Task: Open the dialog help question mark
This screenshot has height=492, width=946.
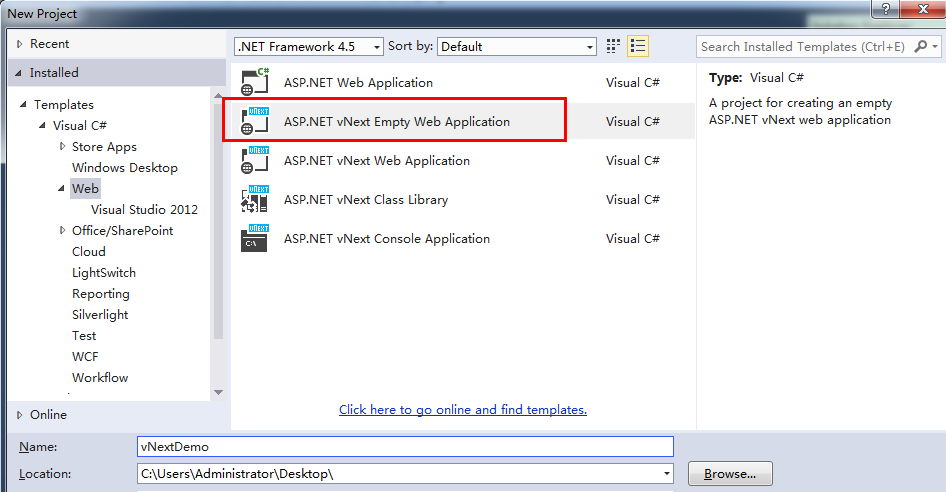Action: click(x=886, y=9)
